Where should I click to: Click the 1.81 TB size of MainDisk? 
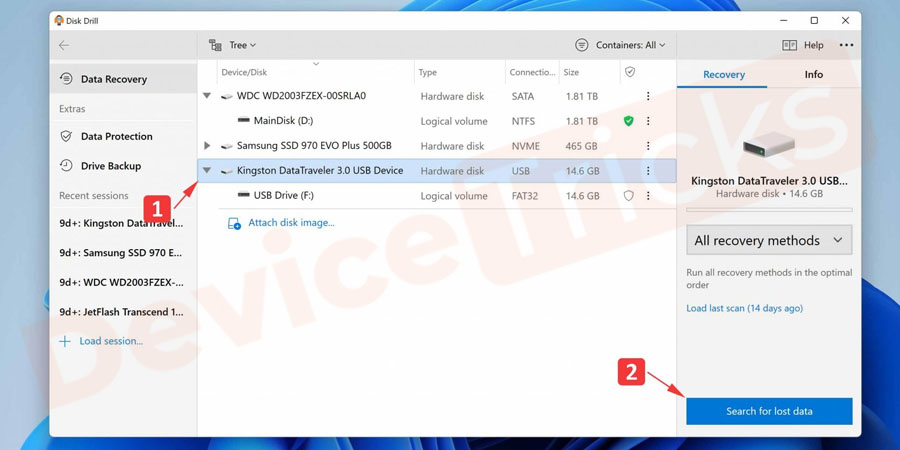tap(581, 121)
